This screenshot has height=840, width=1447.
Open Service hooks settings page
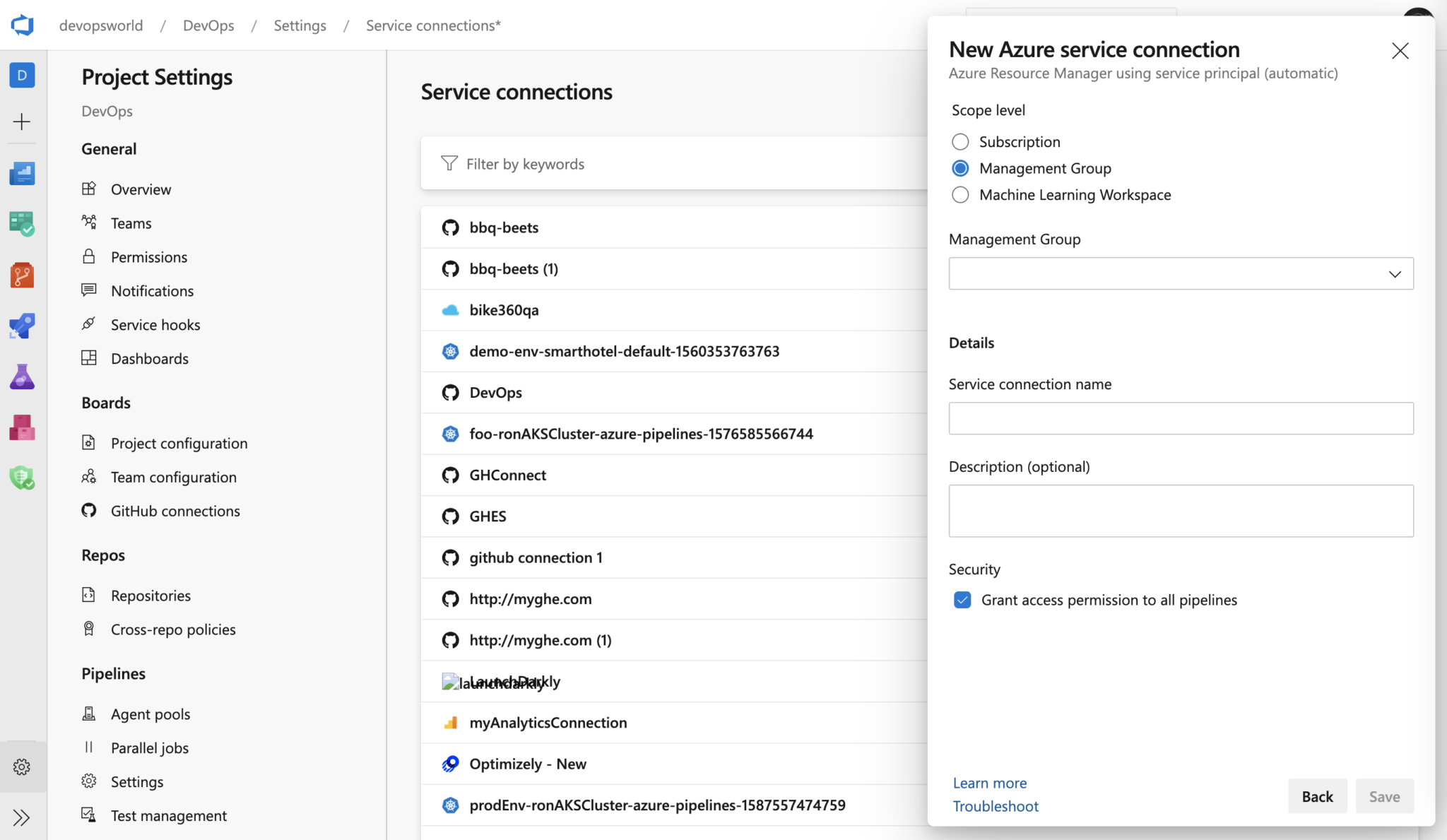(155, 325)
